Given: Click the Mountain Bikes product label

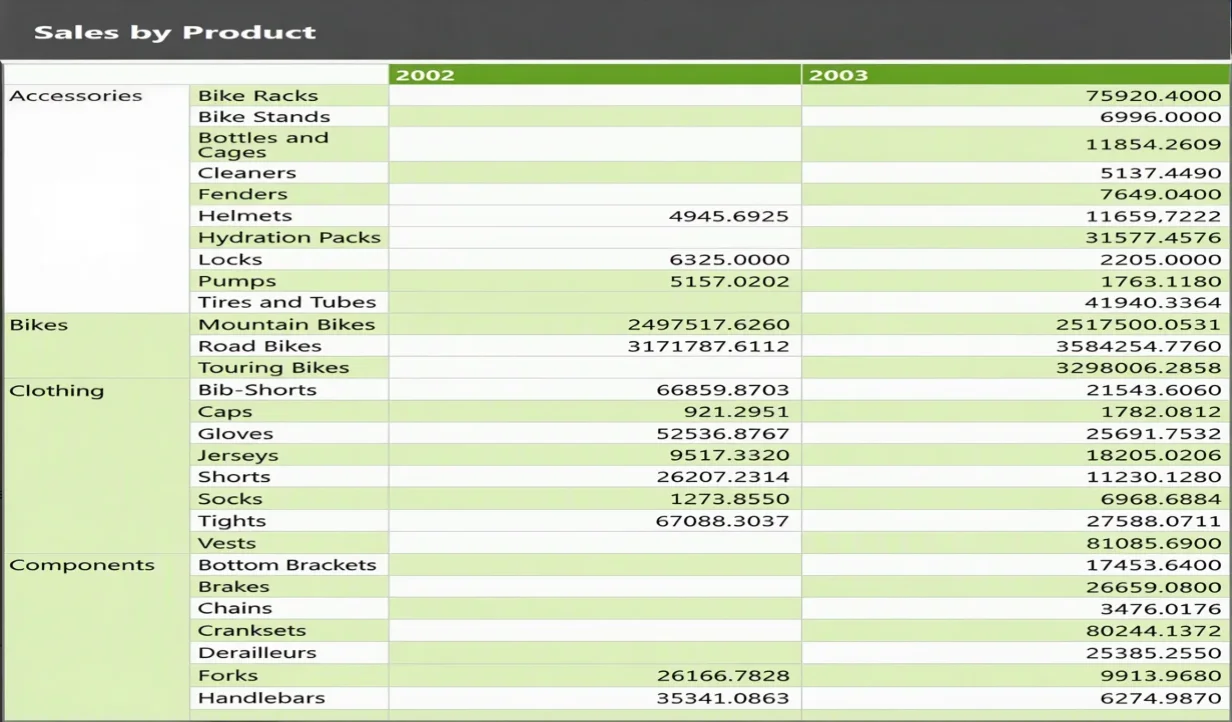Looking at the screenshot, I should (286, 325).
